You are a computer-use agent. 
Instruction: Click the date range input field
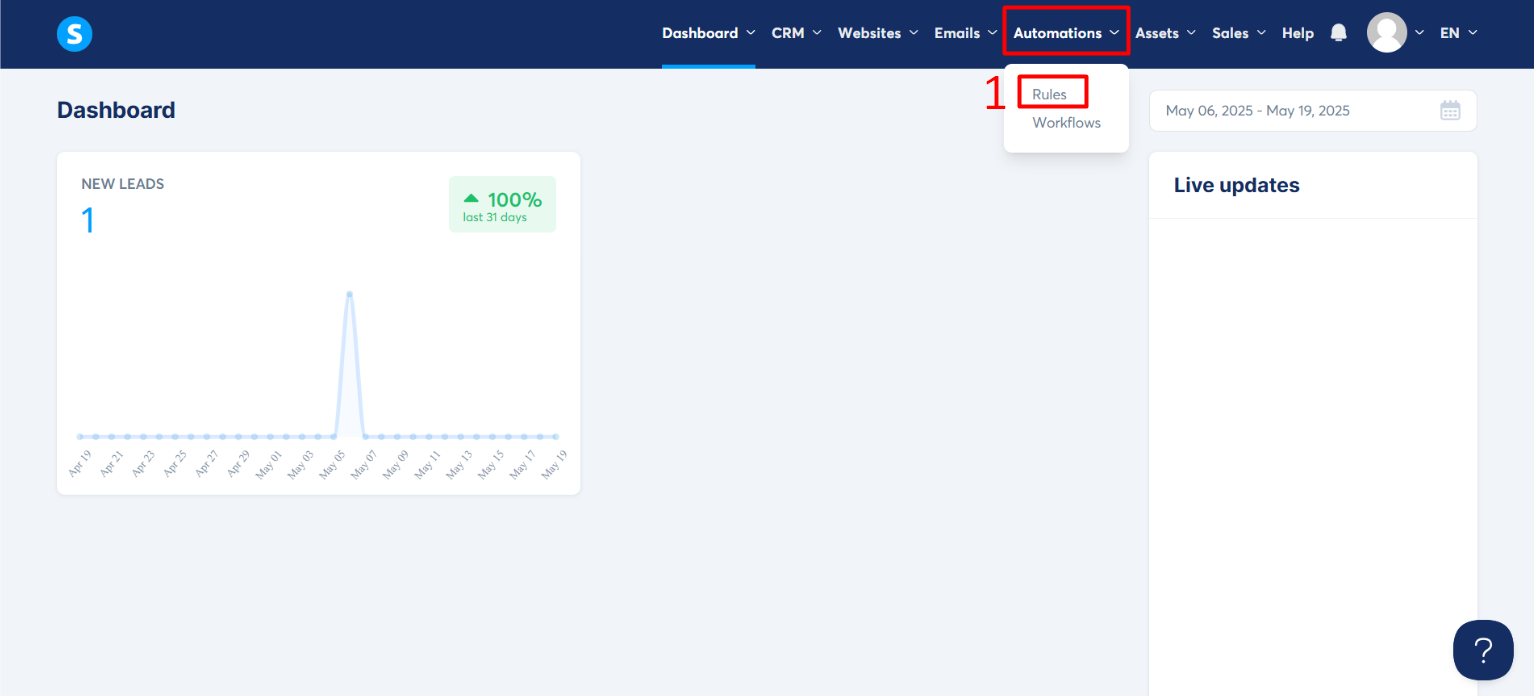1313,111
